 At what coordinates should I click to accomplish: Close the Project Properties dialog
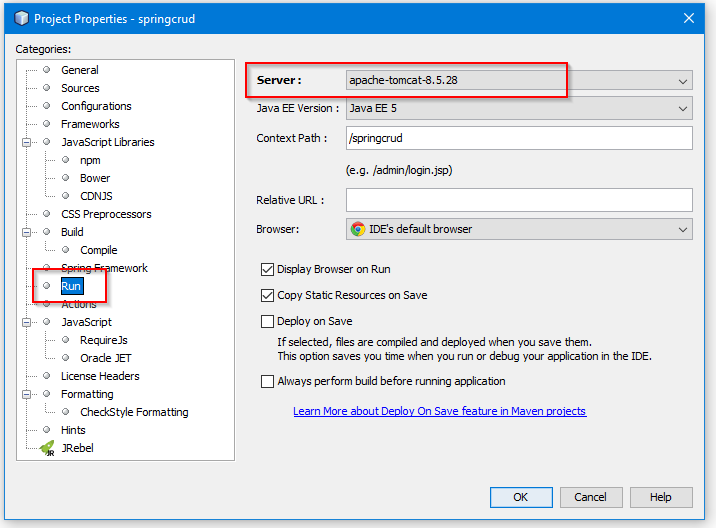pos(689,18)
